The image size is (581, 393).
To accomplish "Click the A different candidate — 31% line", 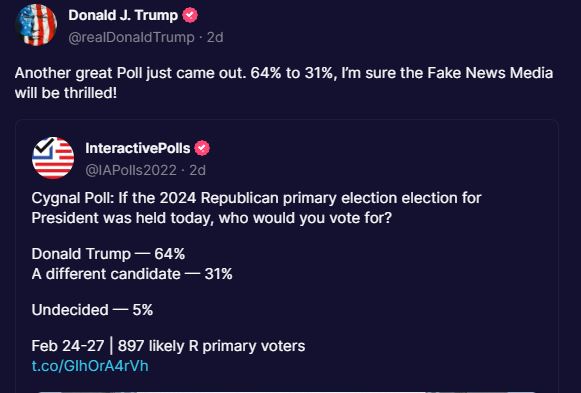I will point(132,274).
